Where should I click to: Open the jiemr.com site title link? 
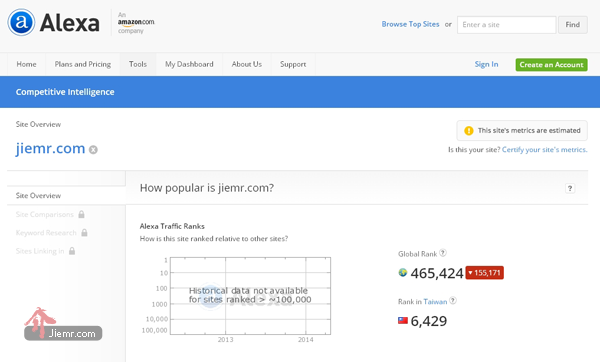pyautogui.click(x=50, y=148)
